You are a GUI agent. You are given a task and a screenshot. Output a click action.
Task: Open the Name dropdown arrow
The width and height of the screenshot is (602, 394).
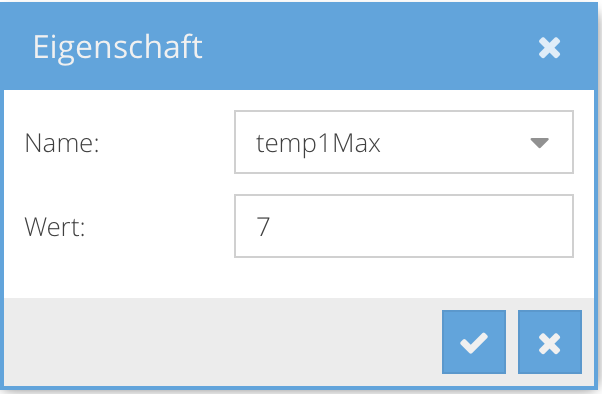coord(539,143)
